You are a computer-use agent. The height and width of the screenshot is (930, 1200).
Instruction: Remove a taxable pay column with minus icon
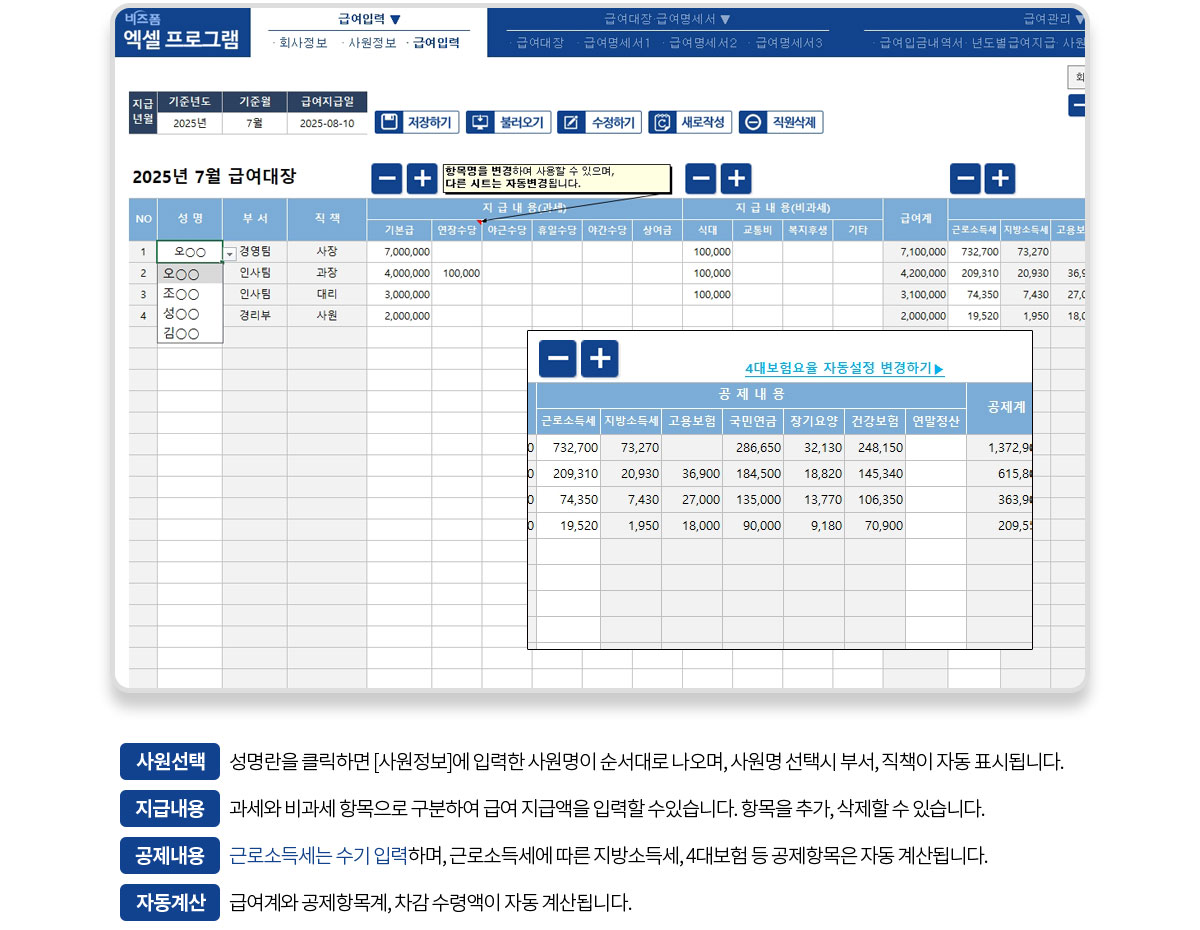(x=387, y=179)
